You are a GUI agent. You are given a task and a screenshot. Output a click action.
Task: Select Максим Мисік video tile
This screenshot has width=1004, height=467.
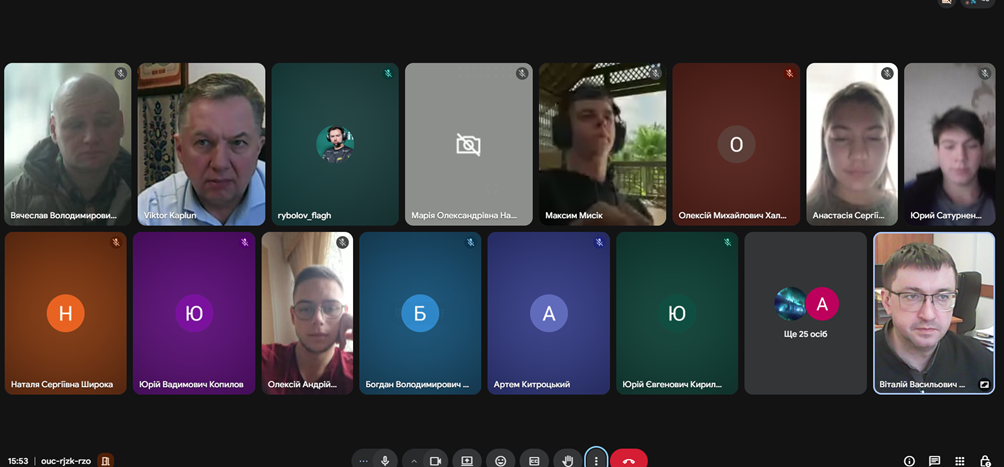tap(603, 144)
